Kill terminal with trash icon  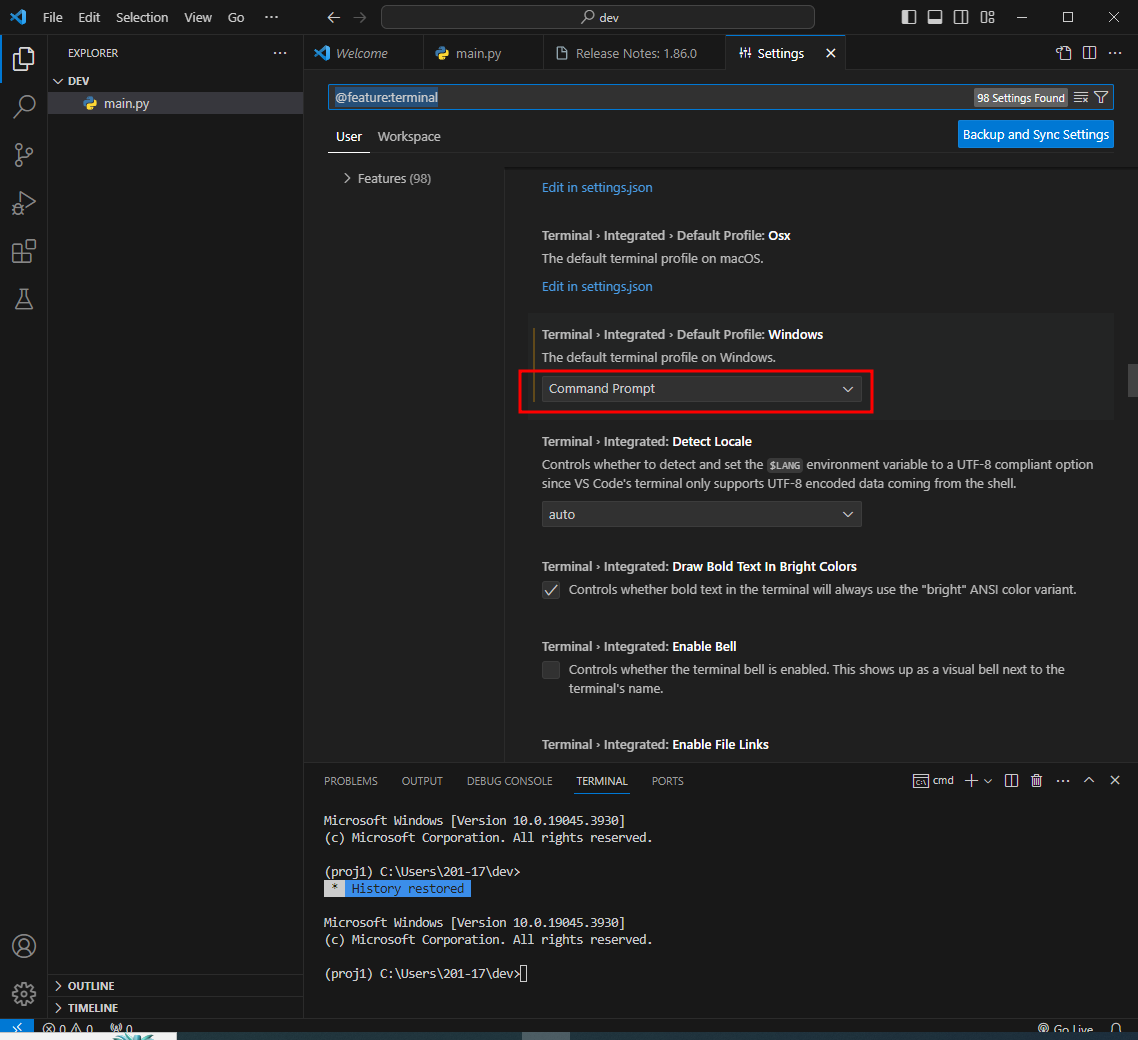pos(1036,780)
